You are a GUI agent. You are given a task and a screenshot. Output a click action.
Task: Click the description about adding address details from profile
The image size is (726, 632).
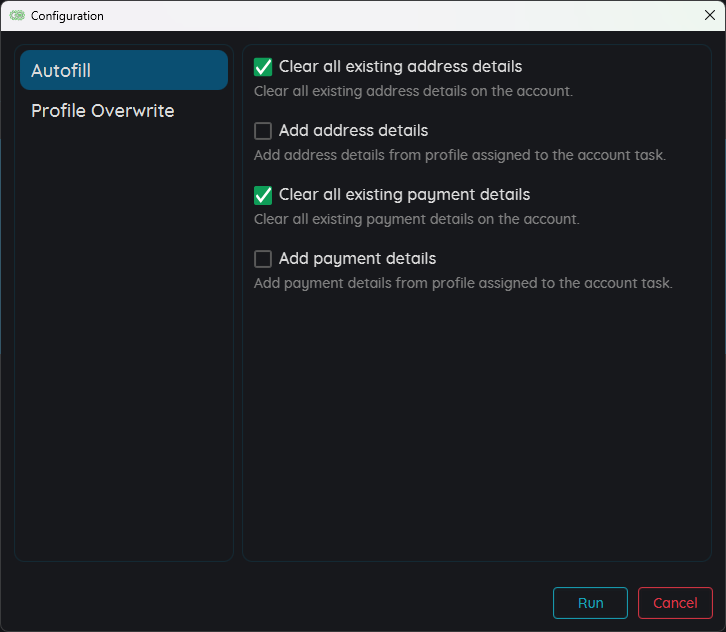pyautogui.click(x=459, y=155)
